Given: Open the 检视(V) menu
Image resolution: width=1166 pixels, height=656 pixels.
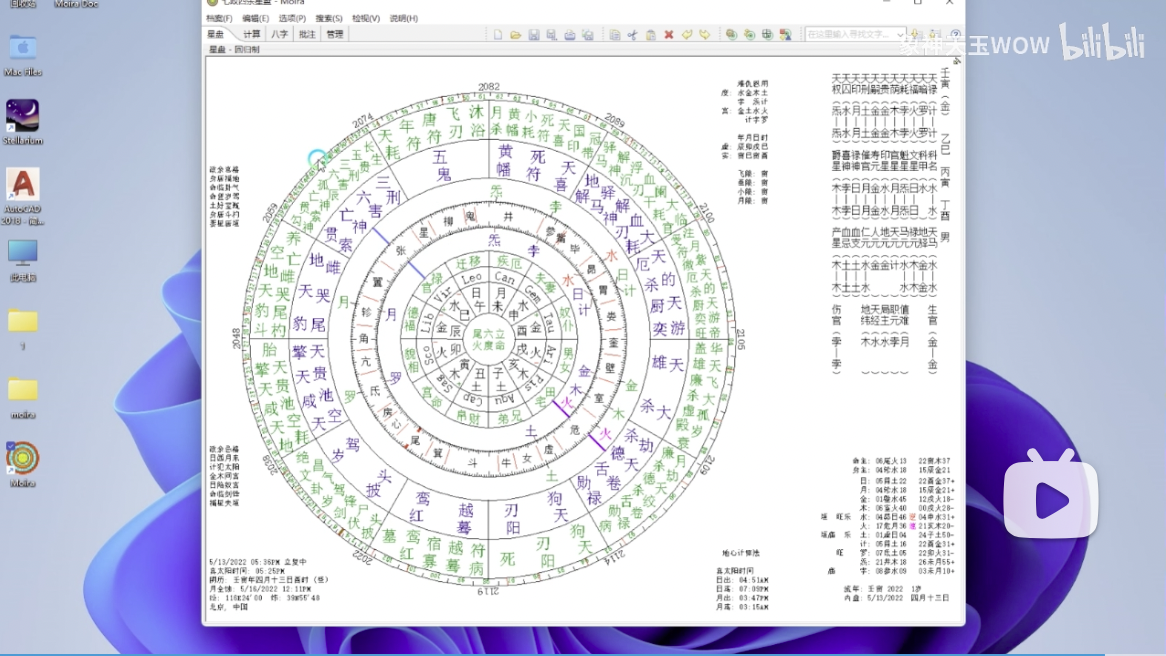Looking at the screenshot, I should click(x=366, y=18).
